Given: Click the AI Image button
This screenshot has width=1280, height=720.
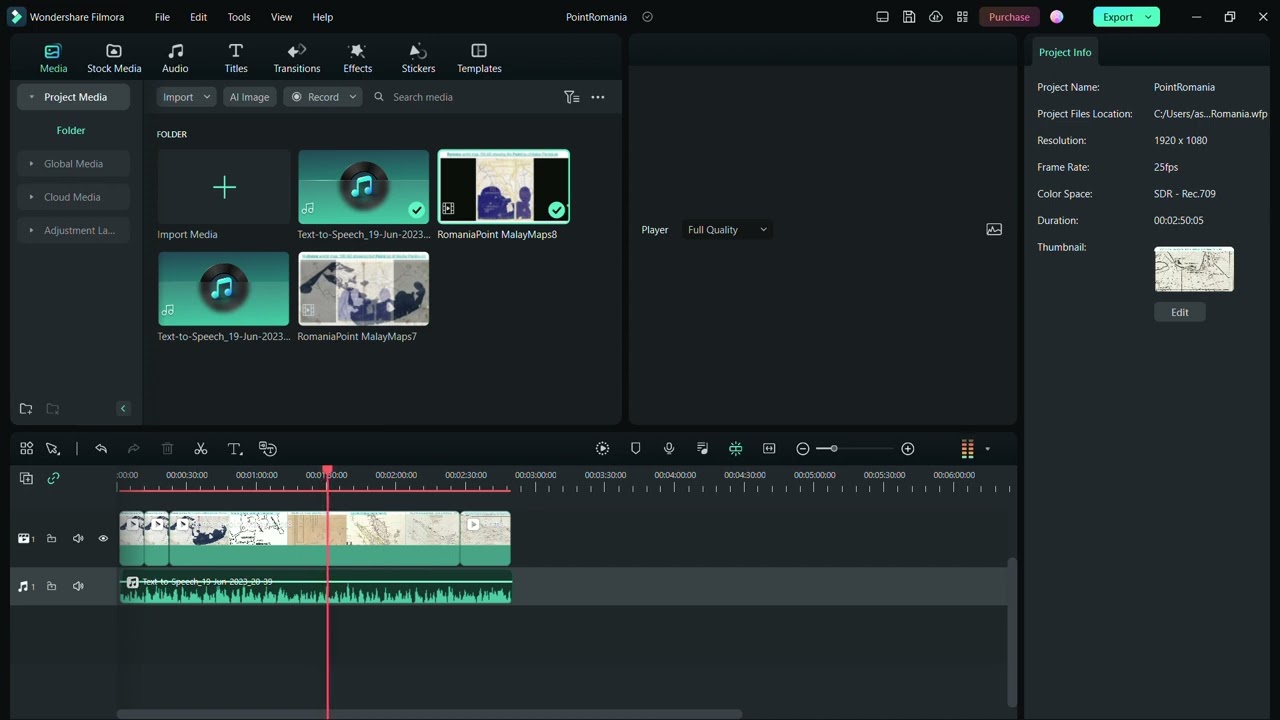Looking at the screenshot, I should point(249,97).
